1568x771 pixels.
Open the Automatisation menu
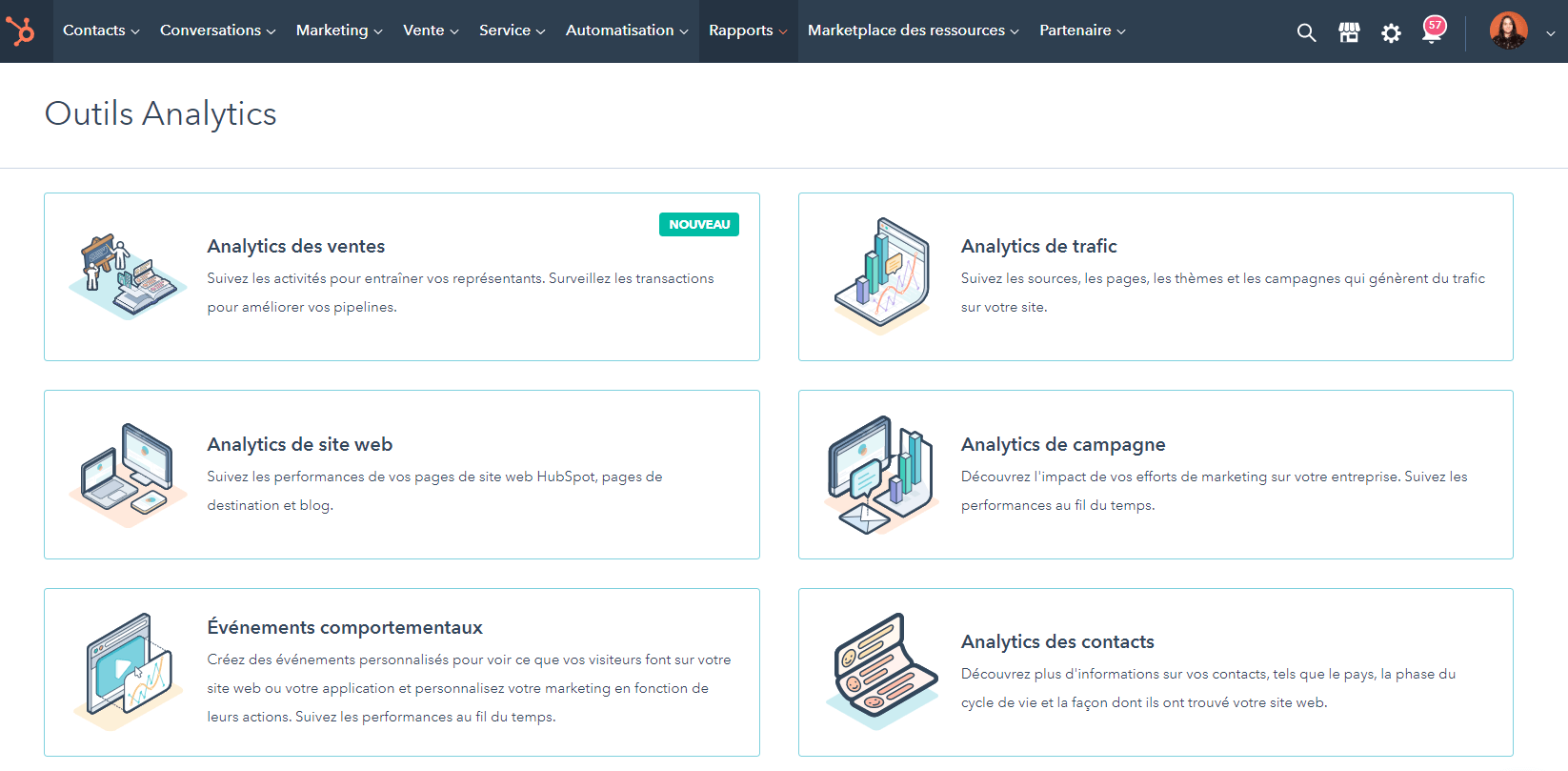coord(626,30)
